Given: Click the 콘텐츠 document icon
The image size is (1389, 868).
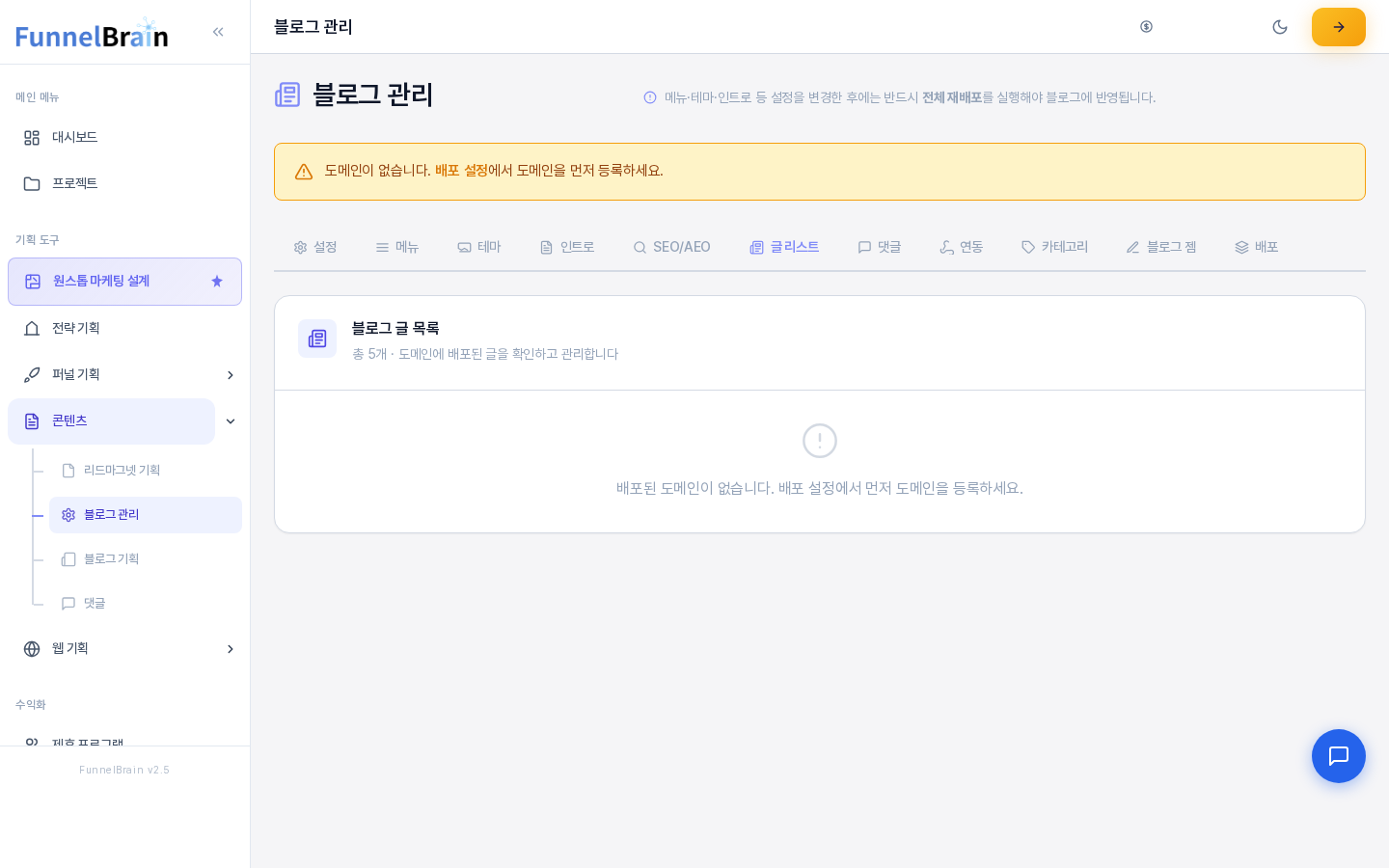Looking at the screenshot, I should [32, 421].
